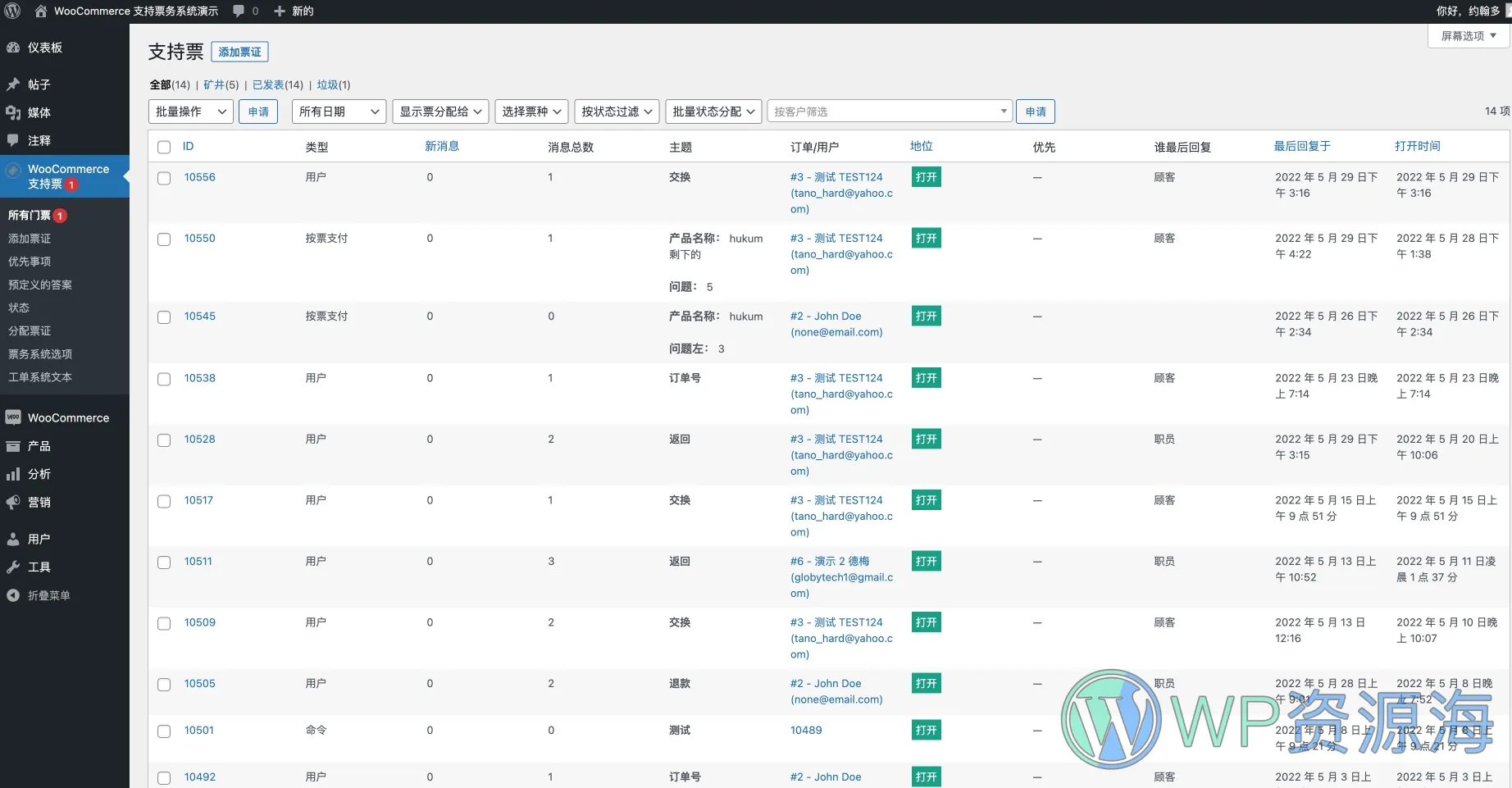Open 分配票证 submenu item

[x=30, y=330]
